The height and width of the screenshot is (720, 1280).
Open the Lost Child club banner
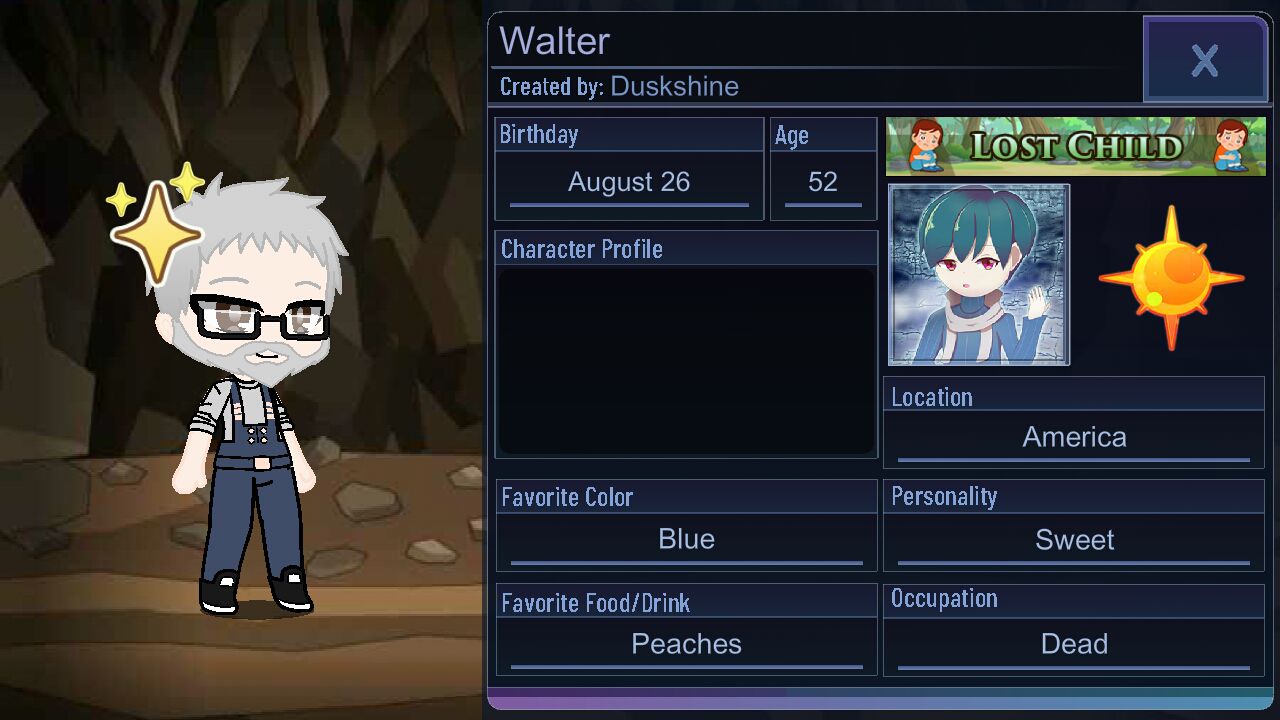coord(1076,146)
